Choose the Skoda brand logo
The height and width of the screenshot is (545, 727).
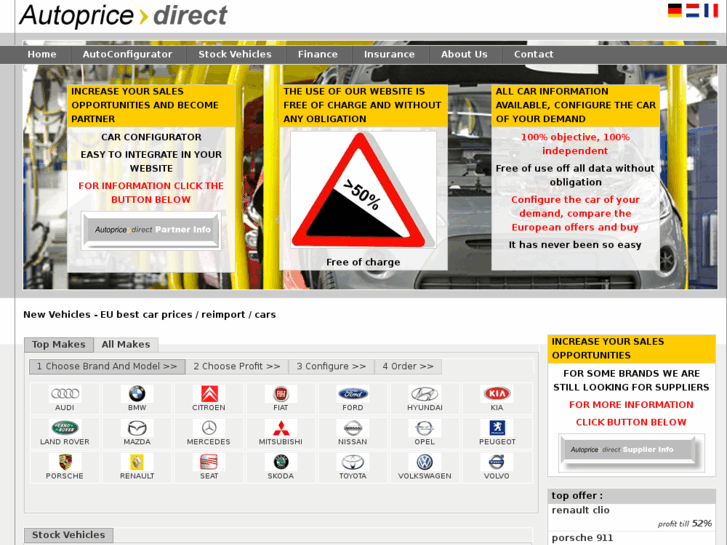281,462
